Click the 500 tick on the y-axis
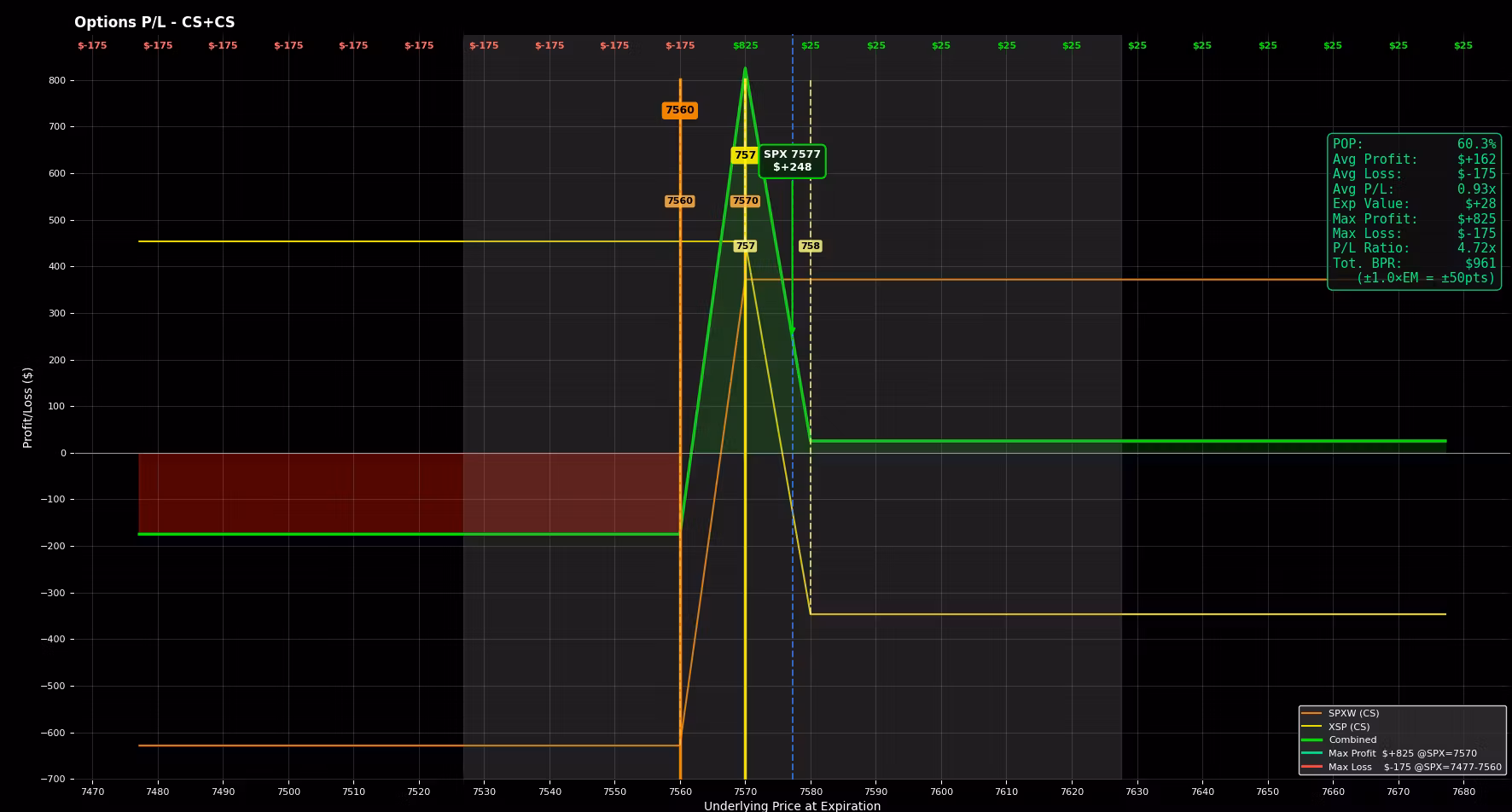1512x812 pixels. coord(57,220)
